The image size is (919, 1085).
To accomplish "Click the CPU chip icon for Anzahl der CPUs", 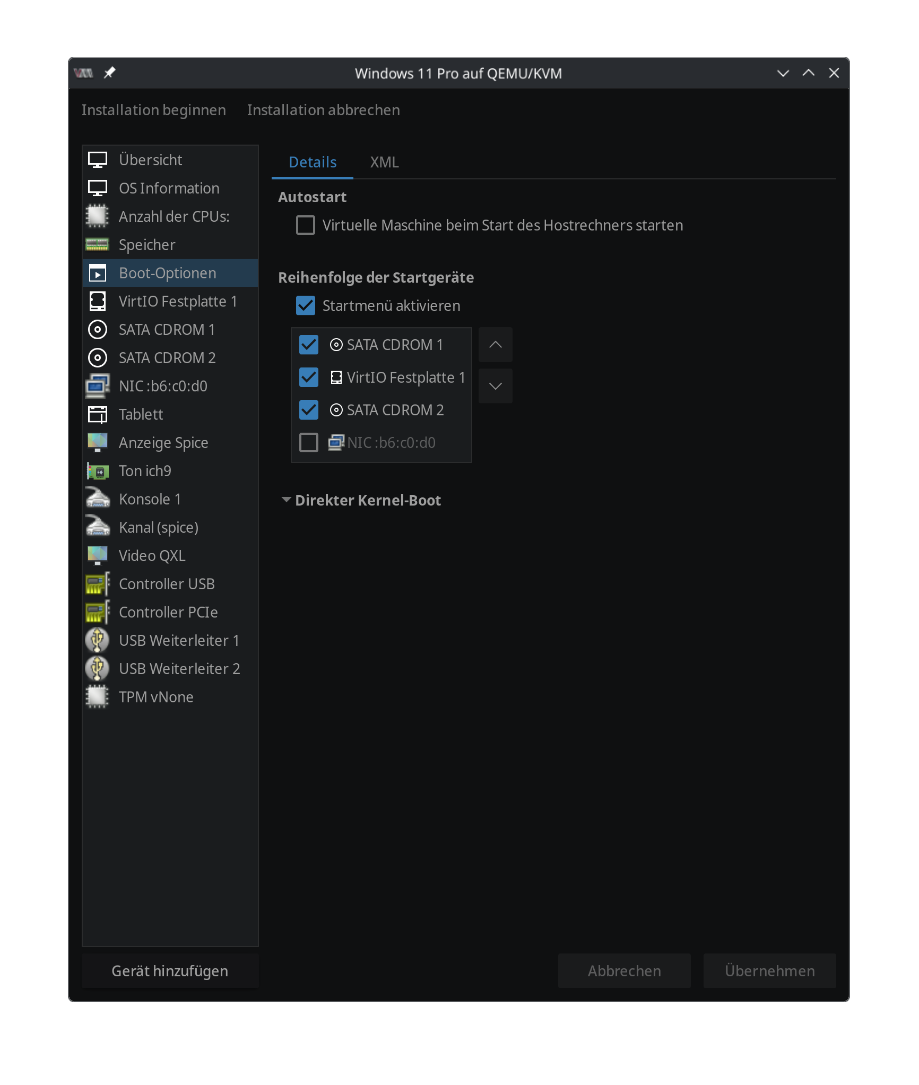I will (97, 217).
